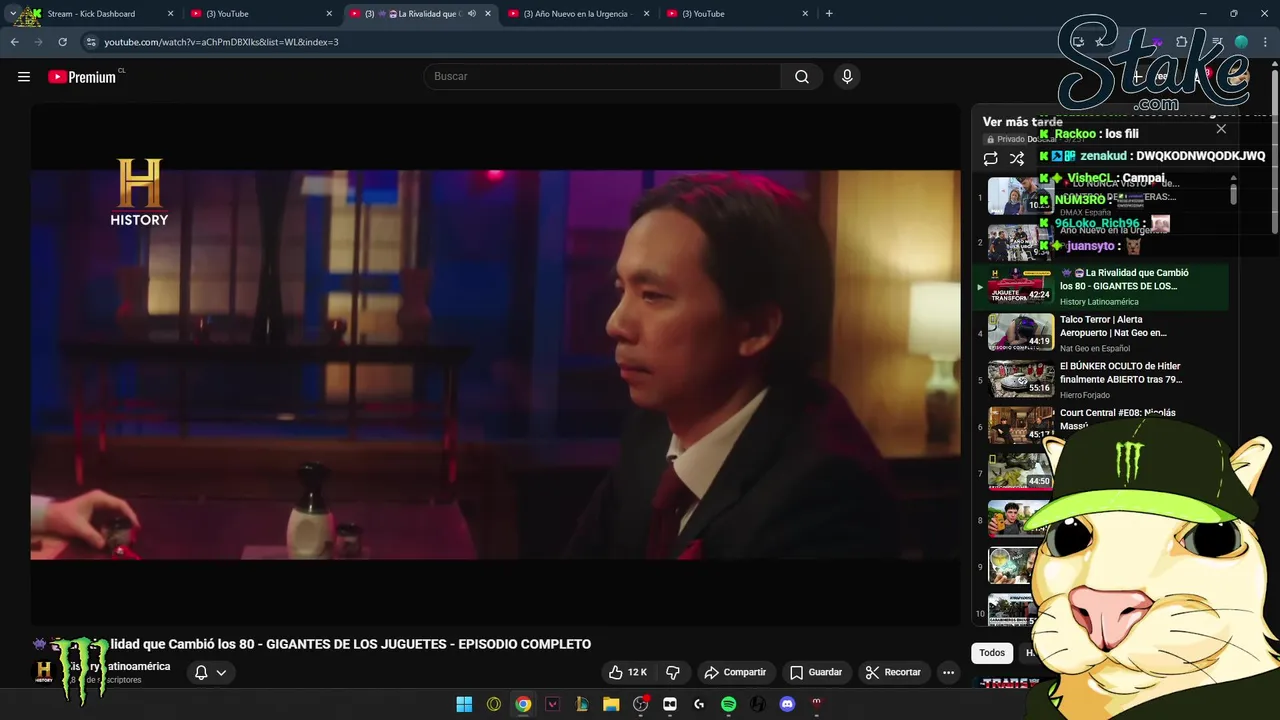Viewport: 1280px width, 720px height.
Task: Open Logitech G HUB from taskbar
Action: tap(699, 704)
